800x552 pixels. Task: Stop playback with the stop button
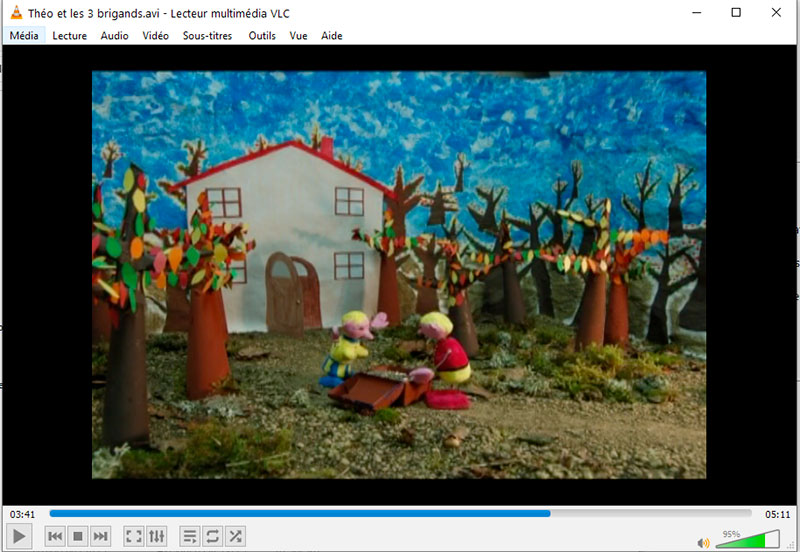78,536
